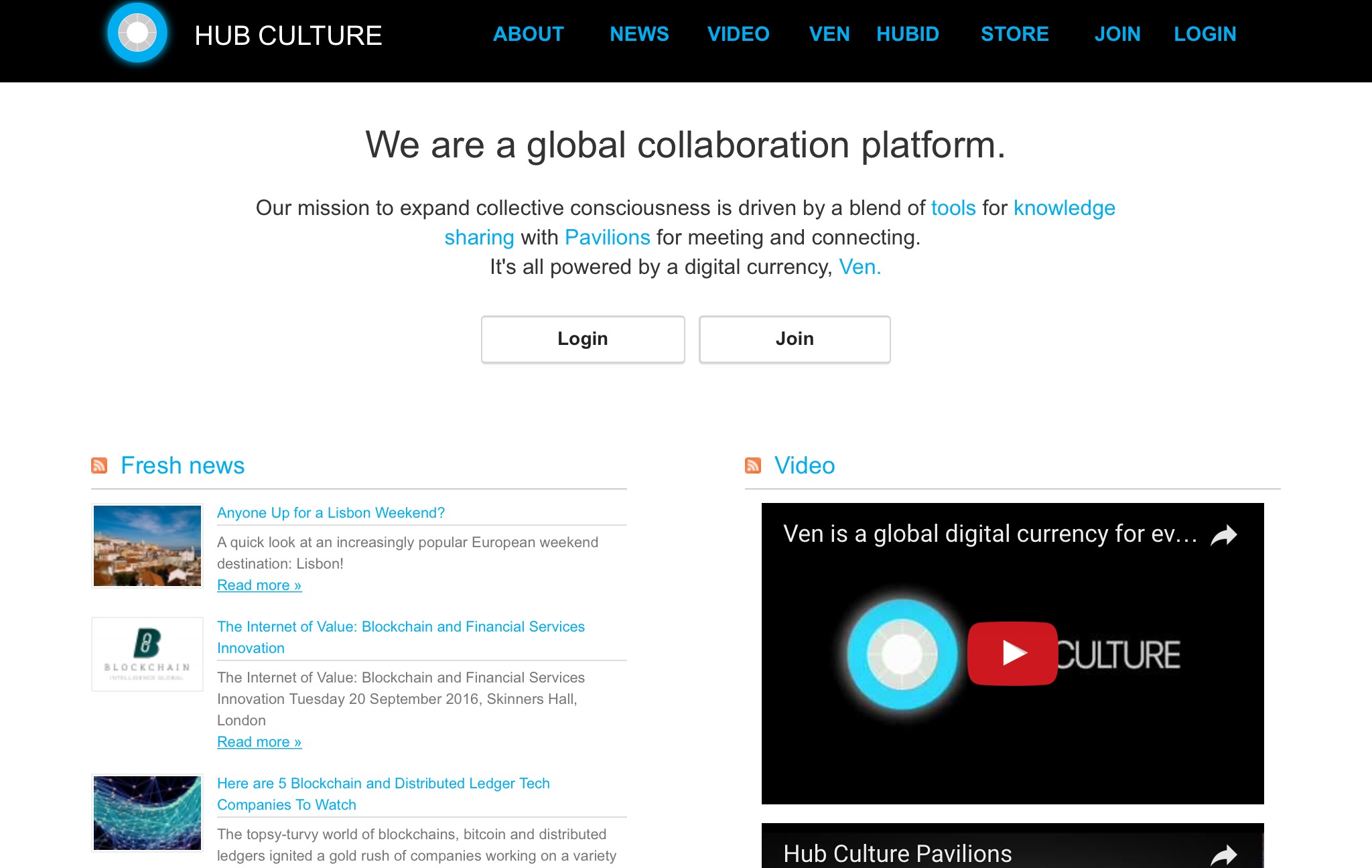The width and height of the screenshot is (1372, 868).
Task: Click LOGIN in the top navigation
Action: pyautogui.click(x=1205, y=34)
